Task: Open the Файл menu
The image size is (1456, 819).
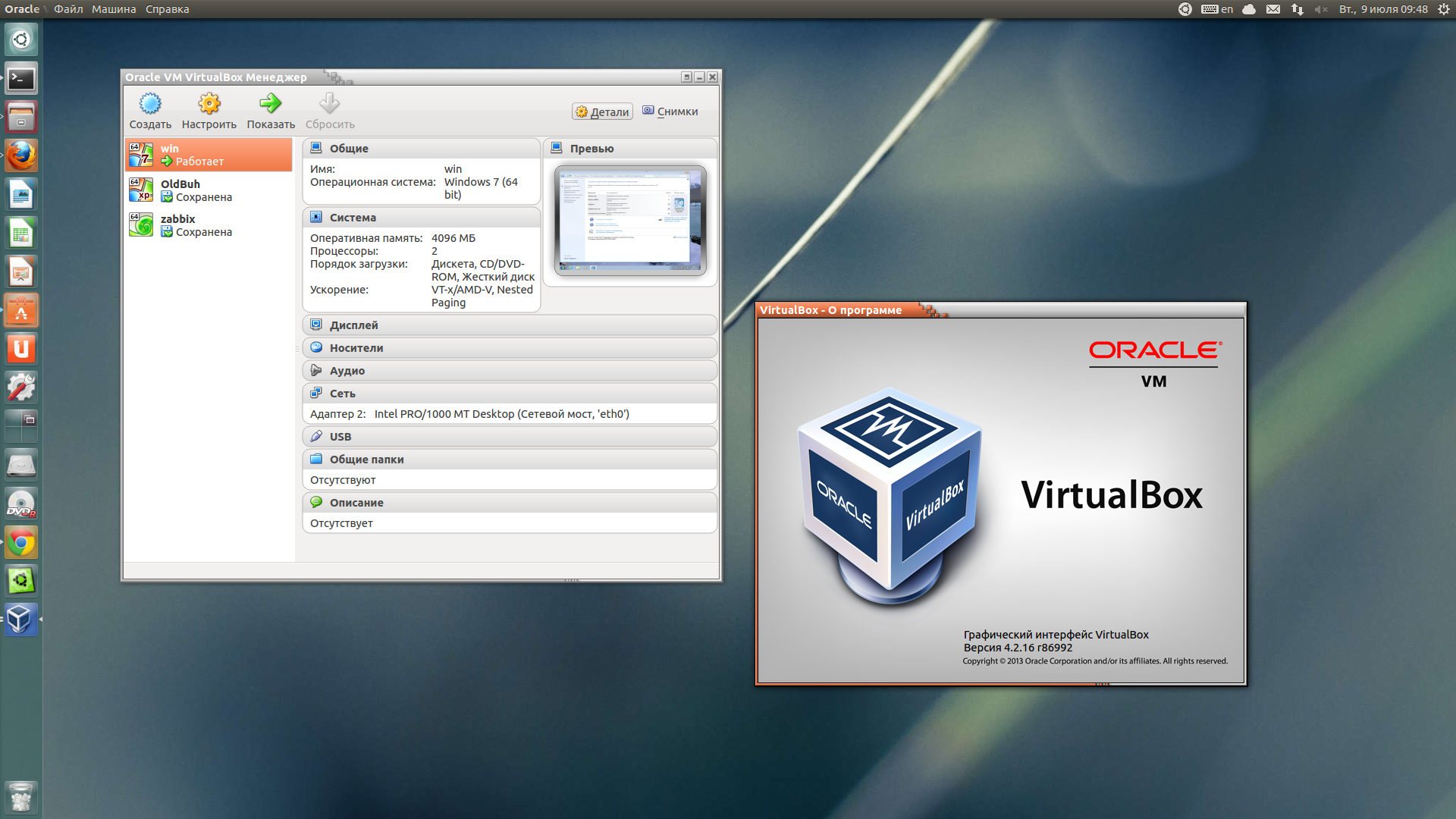Action: pos(68,9)
